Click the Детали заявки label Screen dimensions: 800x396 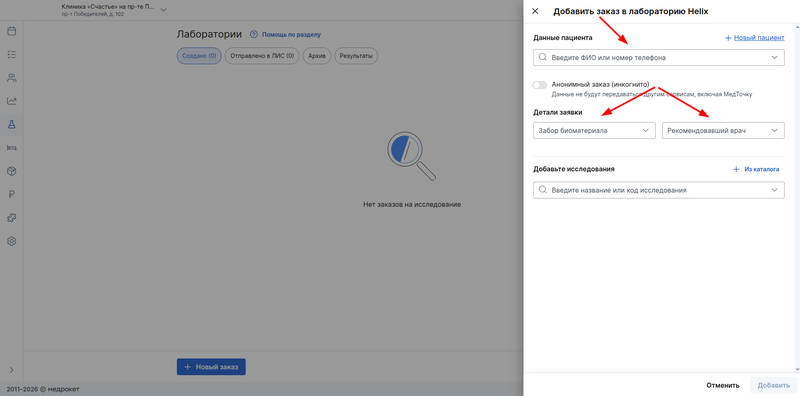pyautogui.click(x=558, y=112)
